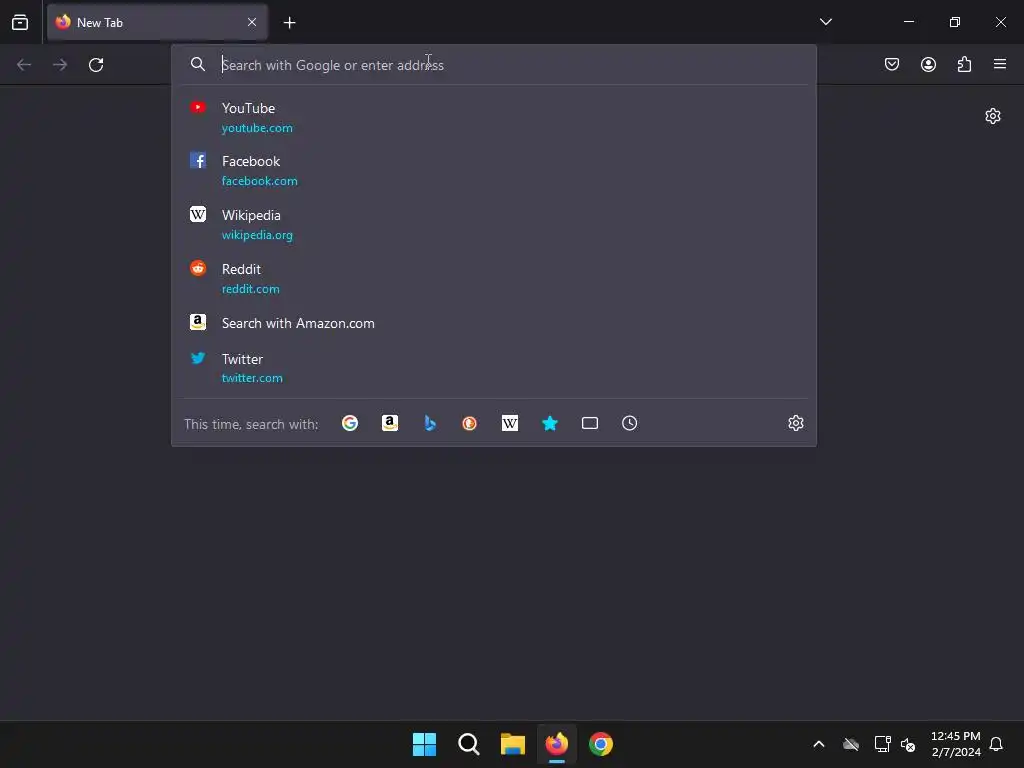1024x768 pixels.
Task: Search in open Tabs icon
Action: click(590, 423)
